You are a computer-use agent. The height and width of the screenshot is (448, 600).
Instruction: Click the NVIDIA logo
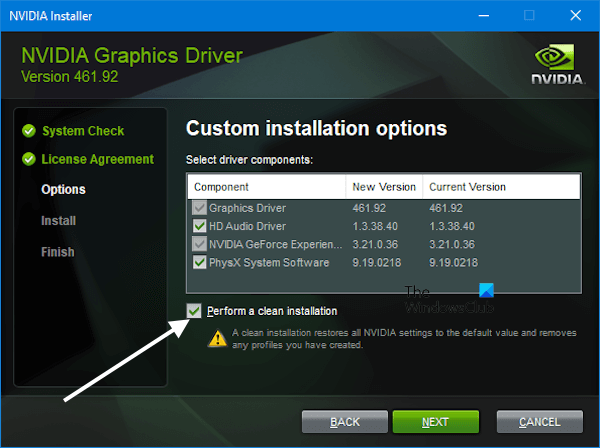557,64
